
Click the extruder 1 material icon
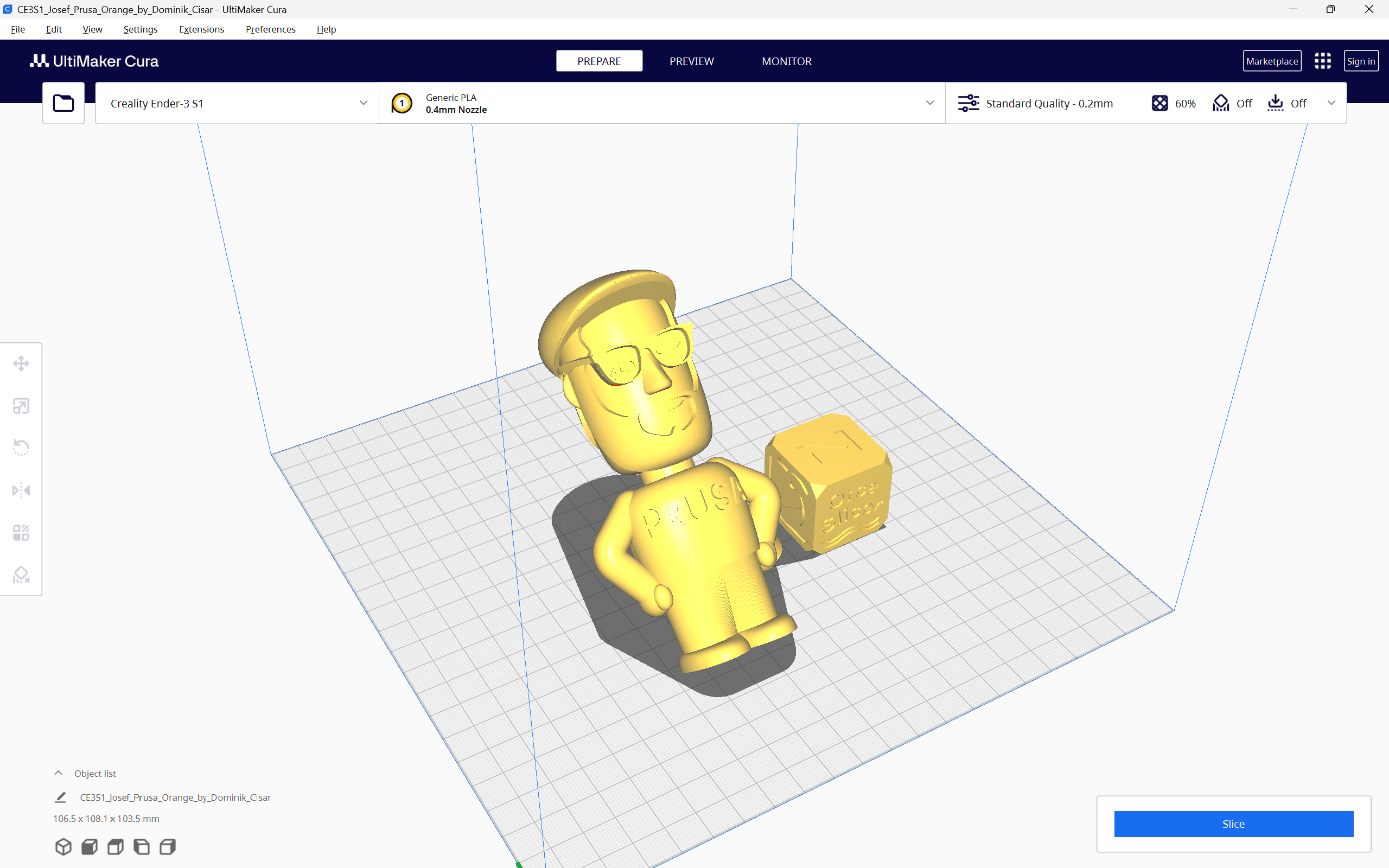[402, 103]
